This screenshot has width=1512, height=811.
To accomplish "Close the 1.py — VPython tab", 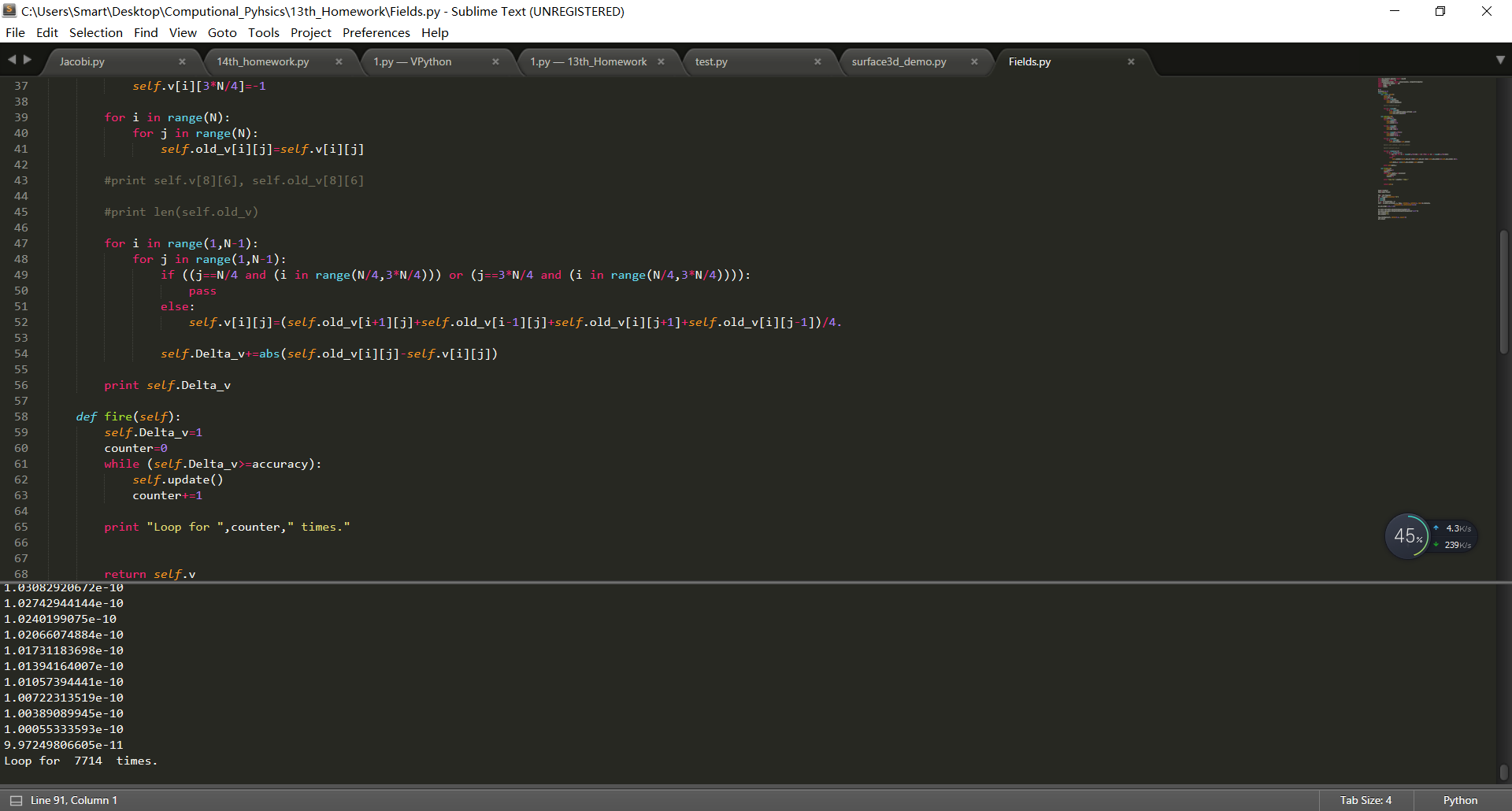I will (495, 61).
